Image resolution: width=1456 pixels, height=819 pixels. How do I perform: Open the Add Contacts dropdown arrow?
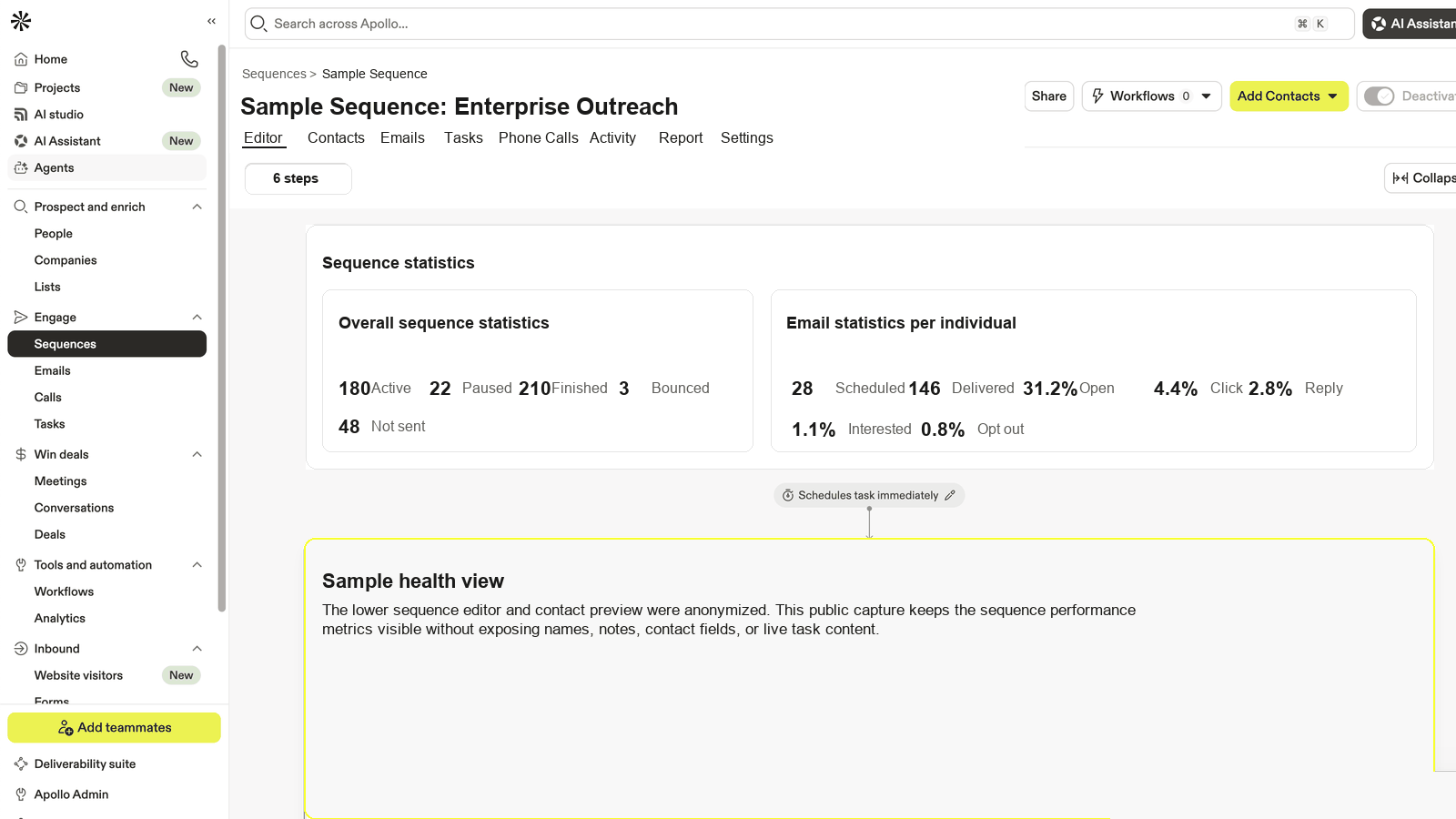point(1333,96)
